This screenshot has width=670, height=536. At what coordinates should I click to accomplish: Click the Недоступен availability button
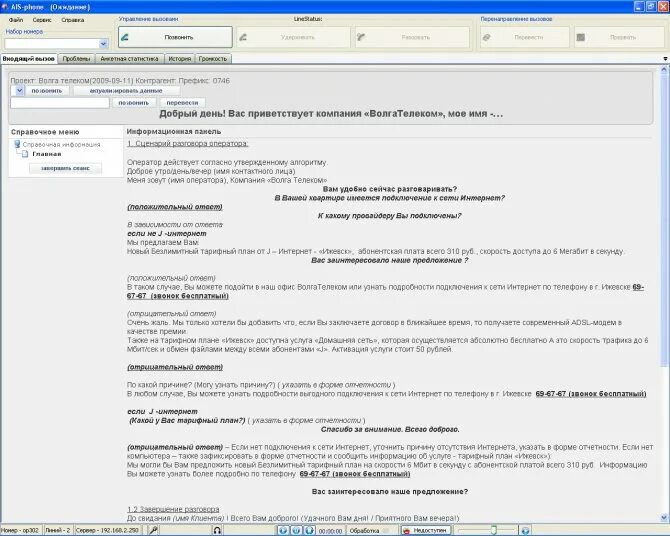[x=426, y=530]
